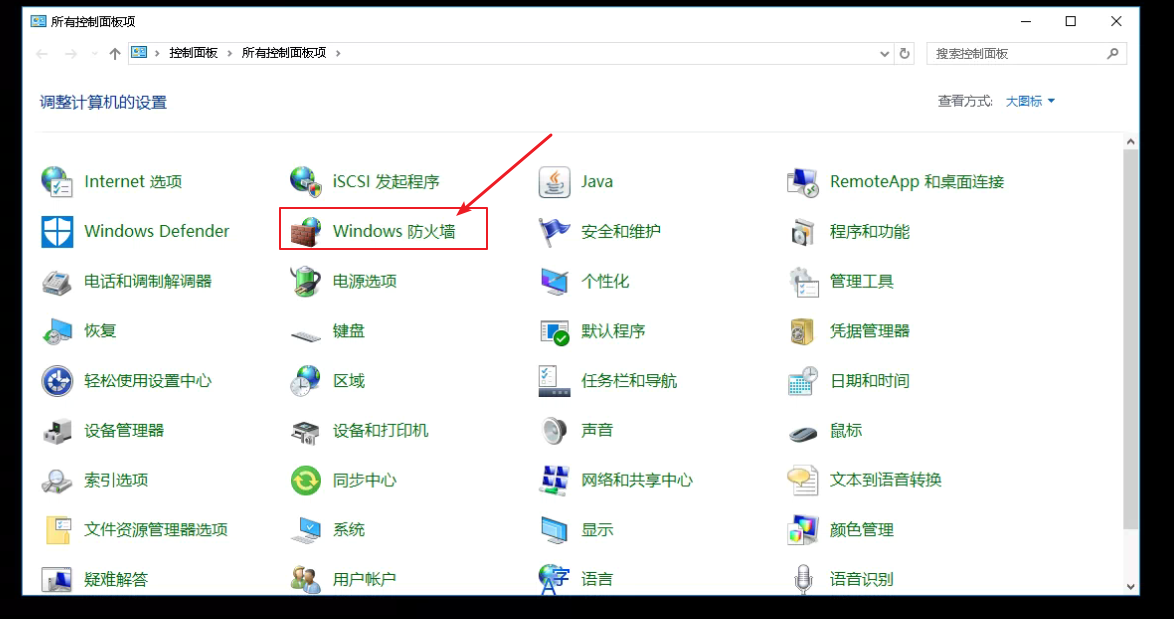1174x619 pixels.
Task: Expand the address bar history dropdown
Action: [x=884, y=54]
